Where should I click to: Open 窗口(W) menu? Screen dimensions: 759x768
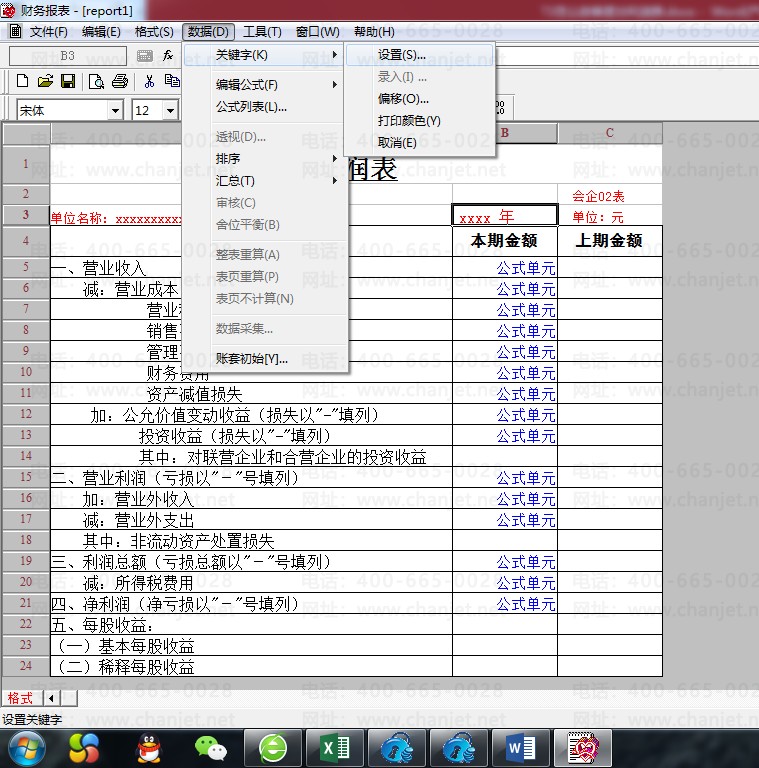pos(317,32)
